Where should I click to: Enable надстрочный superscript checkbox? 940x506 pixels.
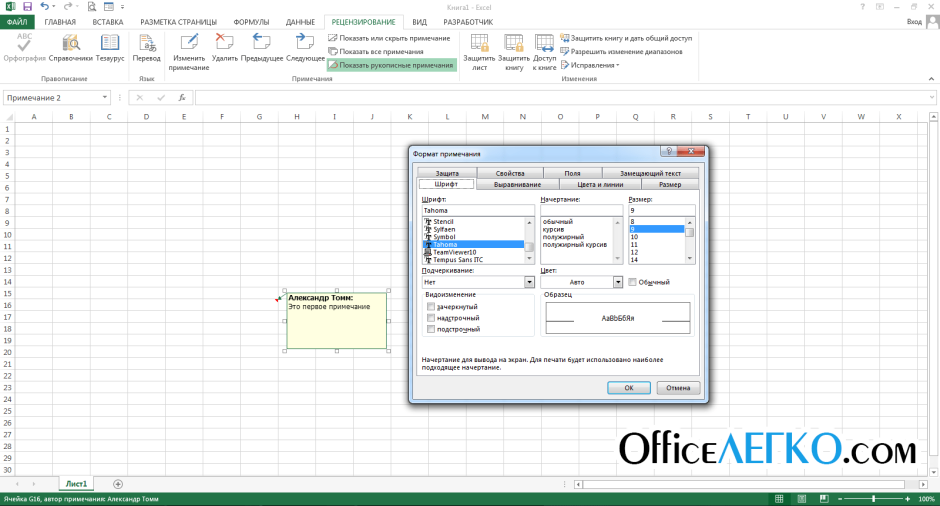click(430, 318)
